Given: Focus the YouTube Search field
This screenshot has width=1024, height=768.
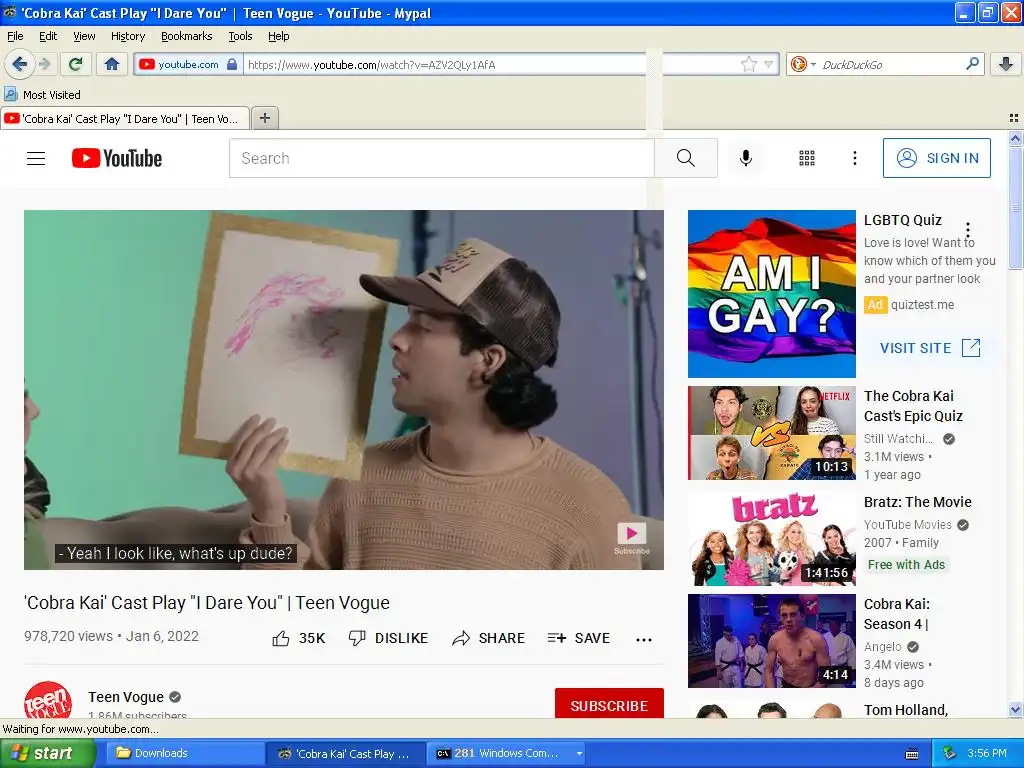Looking at the screenshot, I should click(441, 158).
